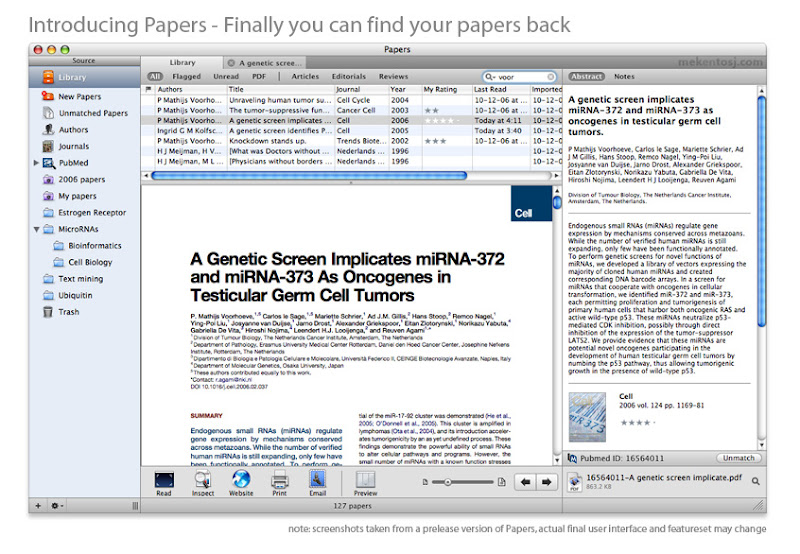
Task: Click the Email tool
Action: click(317, 483)
